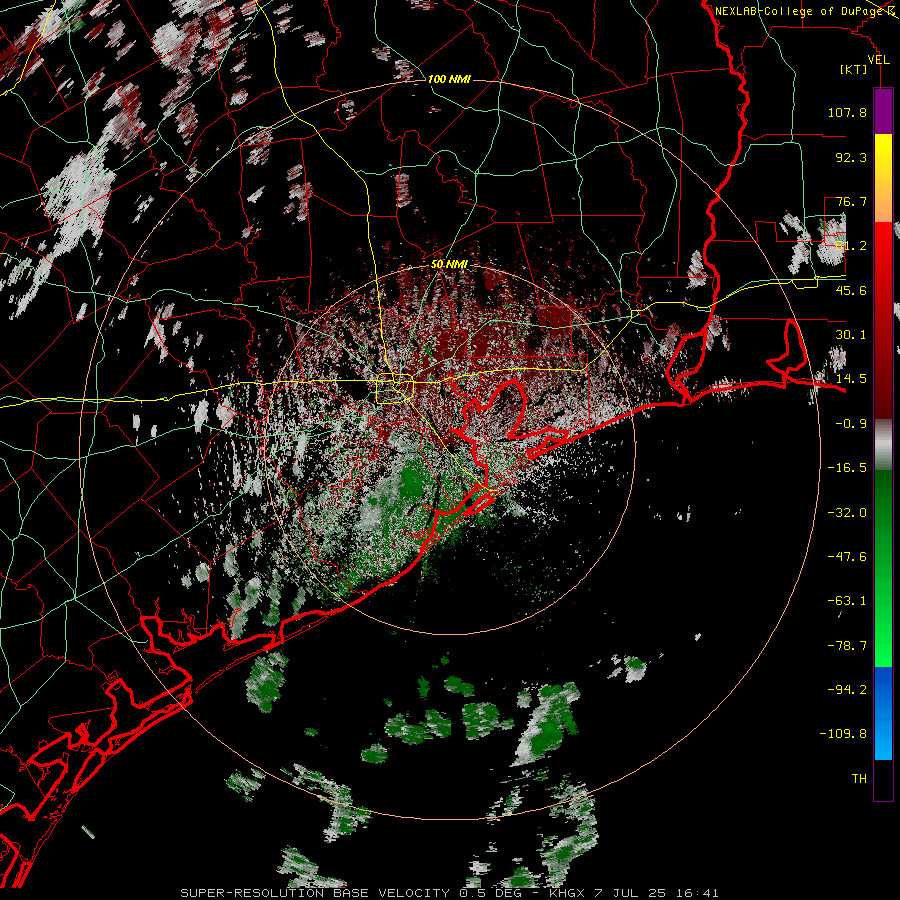Click the -94.2 legend value
The height and width of the screenshot is (900, 900).
[x=847, y=689]
